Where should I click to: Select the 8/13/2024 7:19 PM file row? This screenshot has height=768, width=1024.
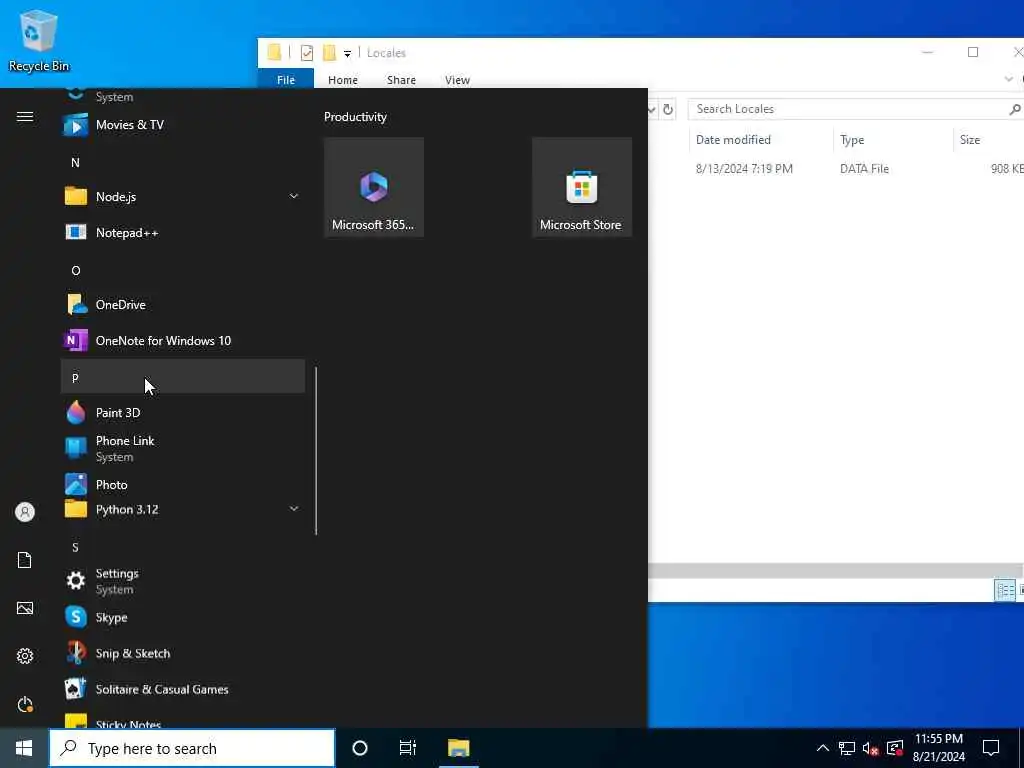[x=836, y=168]
